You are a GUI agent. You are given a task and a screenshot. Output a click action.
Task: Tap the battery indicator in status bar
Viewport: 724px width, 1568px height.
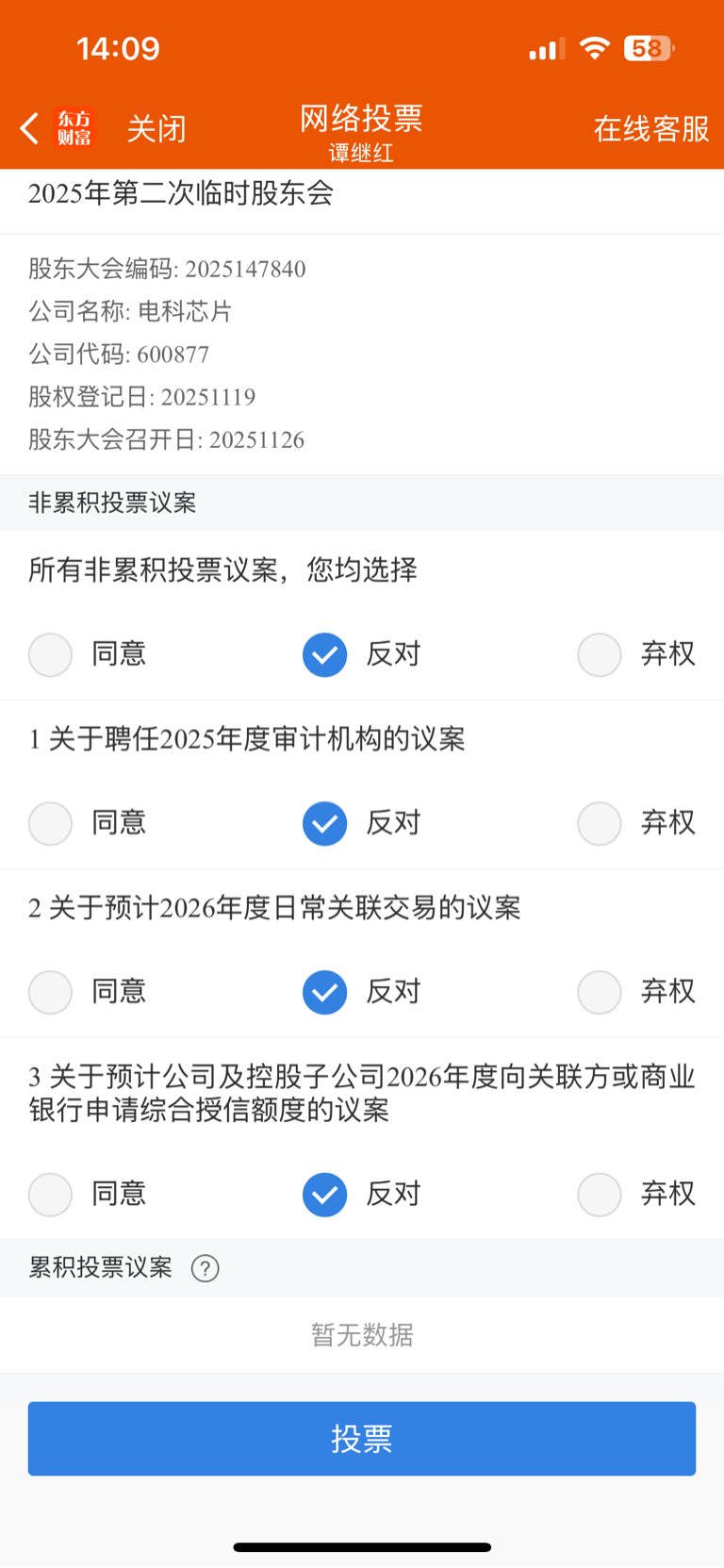point(649,48)
